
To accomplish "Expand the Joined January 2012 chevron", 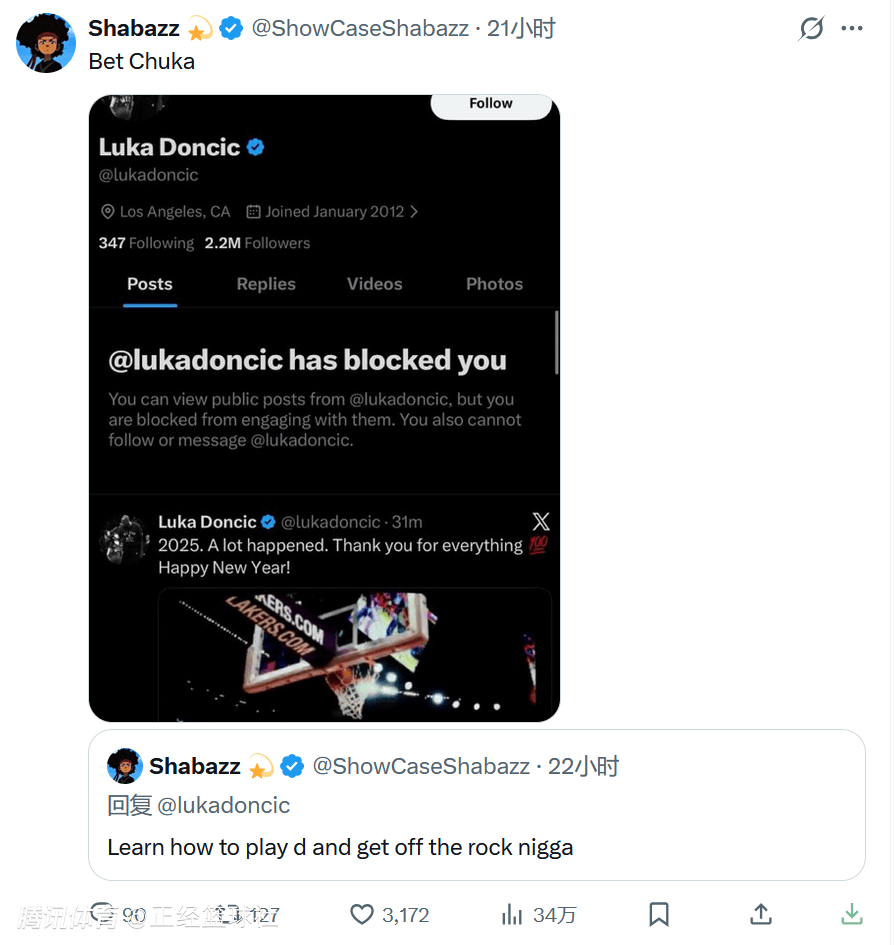I will pos(415,212).
